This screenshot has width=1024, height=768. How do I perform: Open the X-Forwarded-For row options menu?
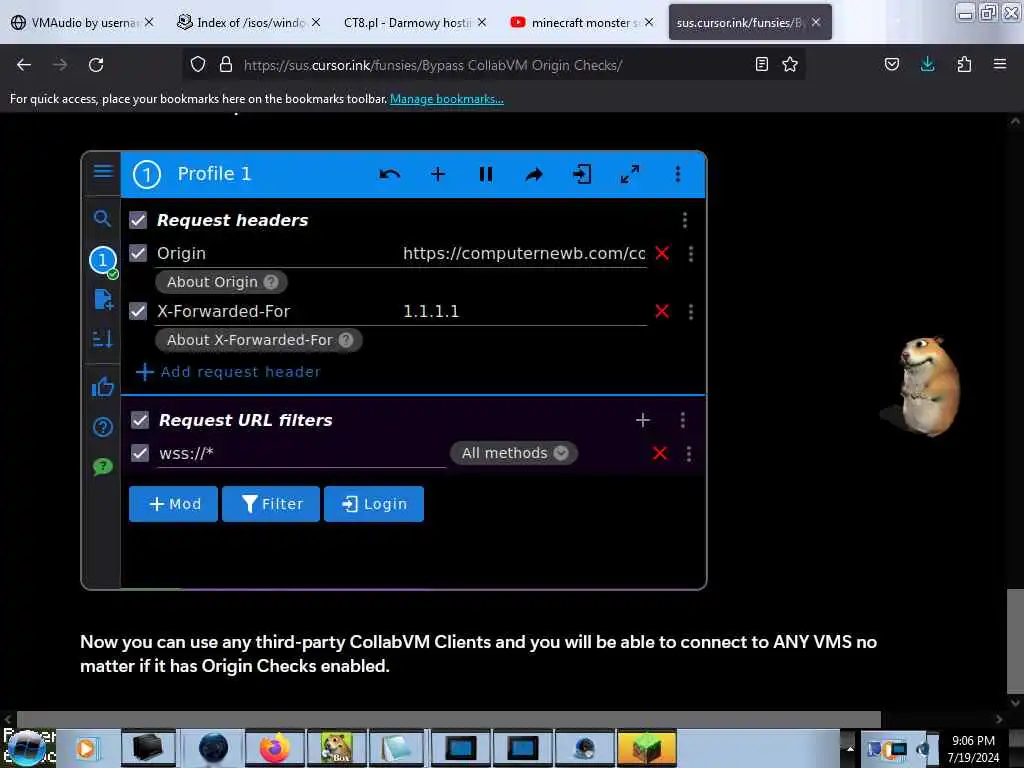(690, 312)
